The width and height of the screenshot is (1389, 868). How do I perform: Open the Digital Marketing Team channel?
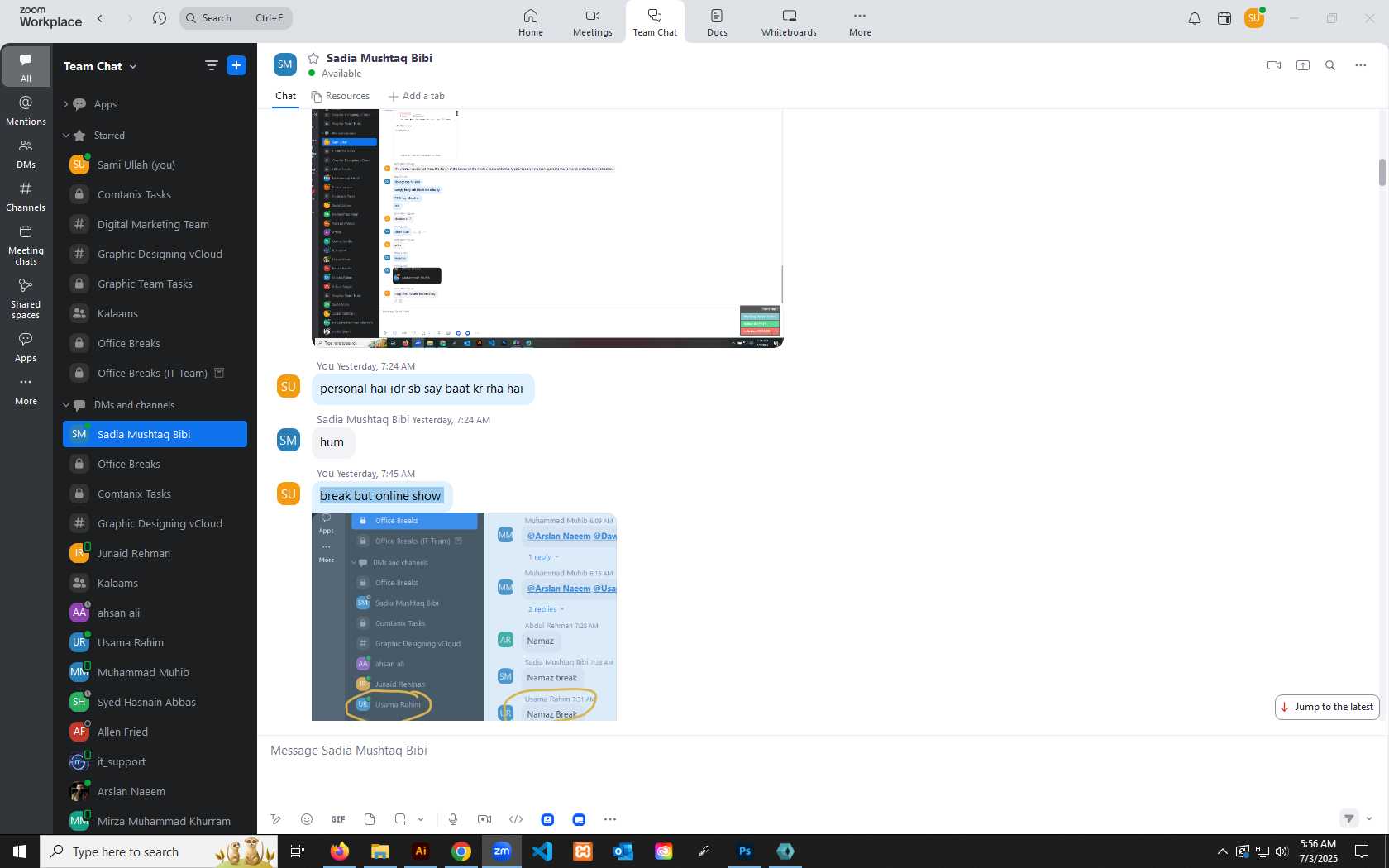[x=155, y=224]
